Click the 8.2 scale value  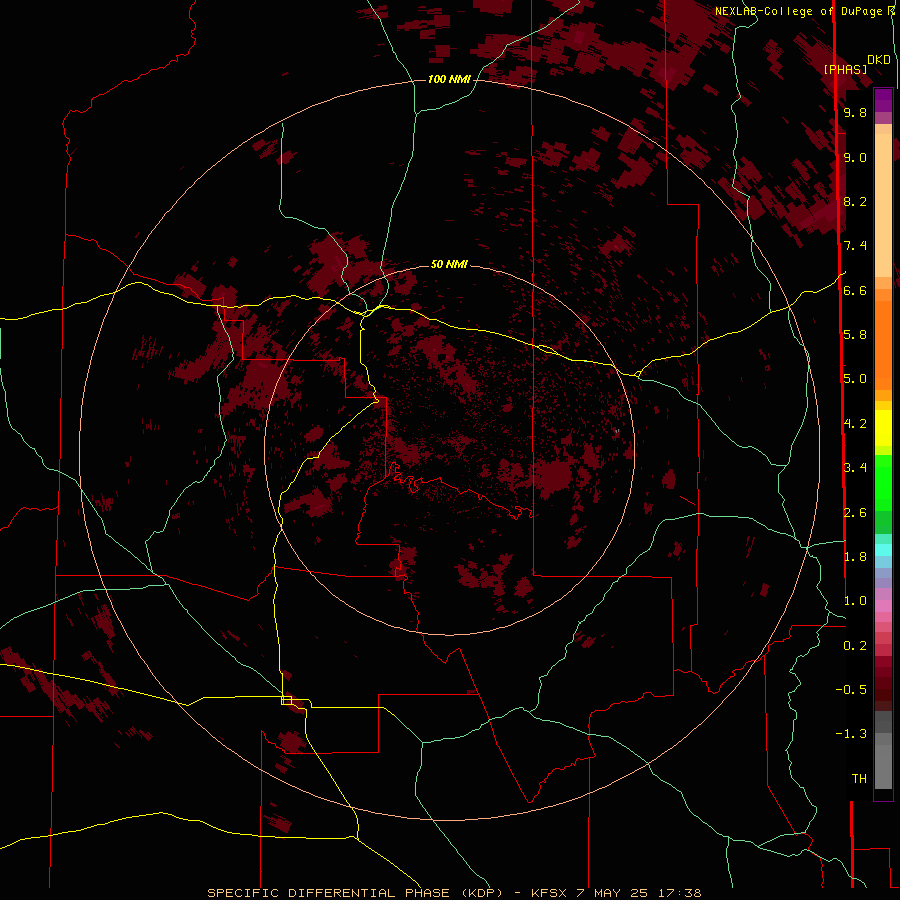click(x=855, y=201)
